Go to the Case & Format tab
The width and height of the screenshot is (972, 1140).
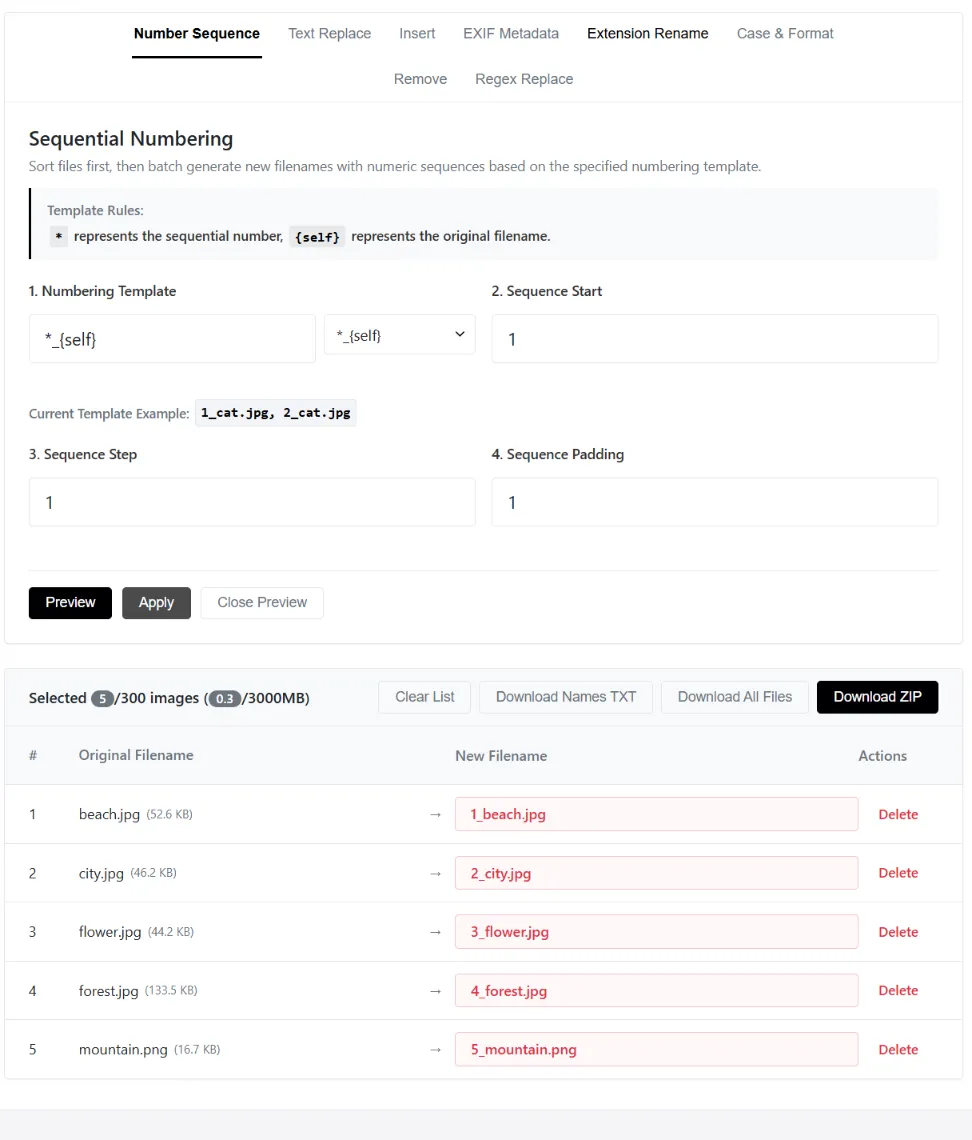pyautogui.click(x=784, y=33)
